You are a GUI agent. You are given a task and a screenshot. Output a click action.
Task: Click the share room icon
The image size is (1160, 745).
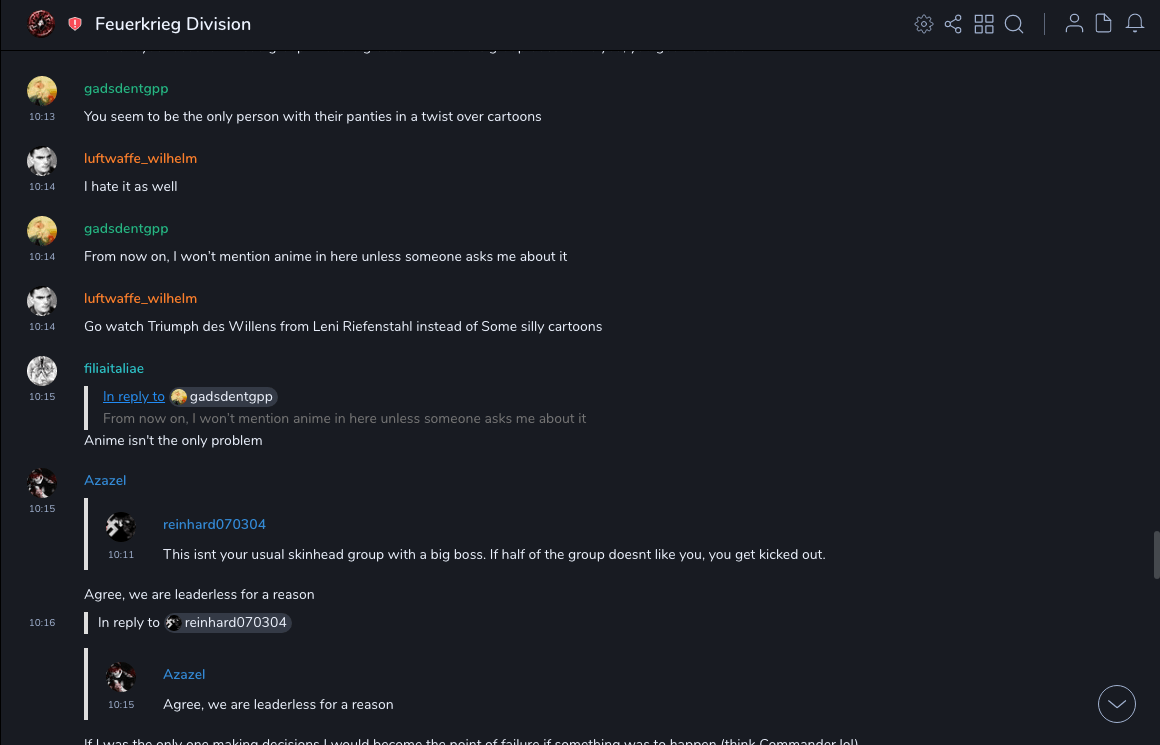click(953, 24)
